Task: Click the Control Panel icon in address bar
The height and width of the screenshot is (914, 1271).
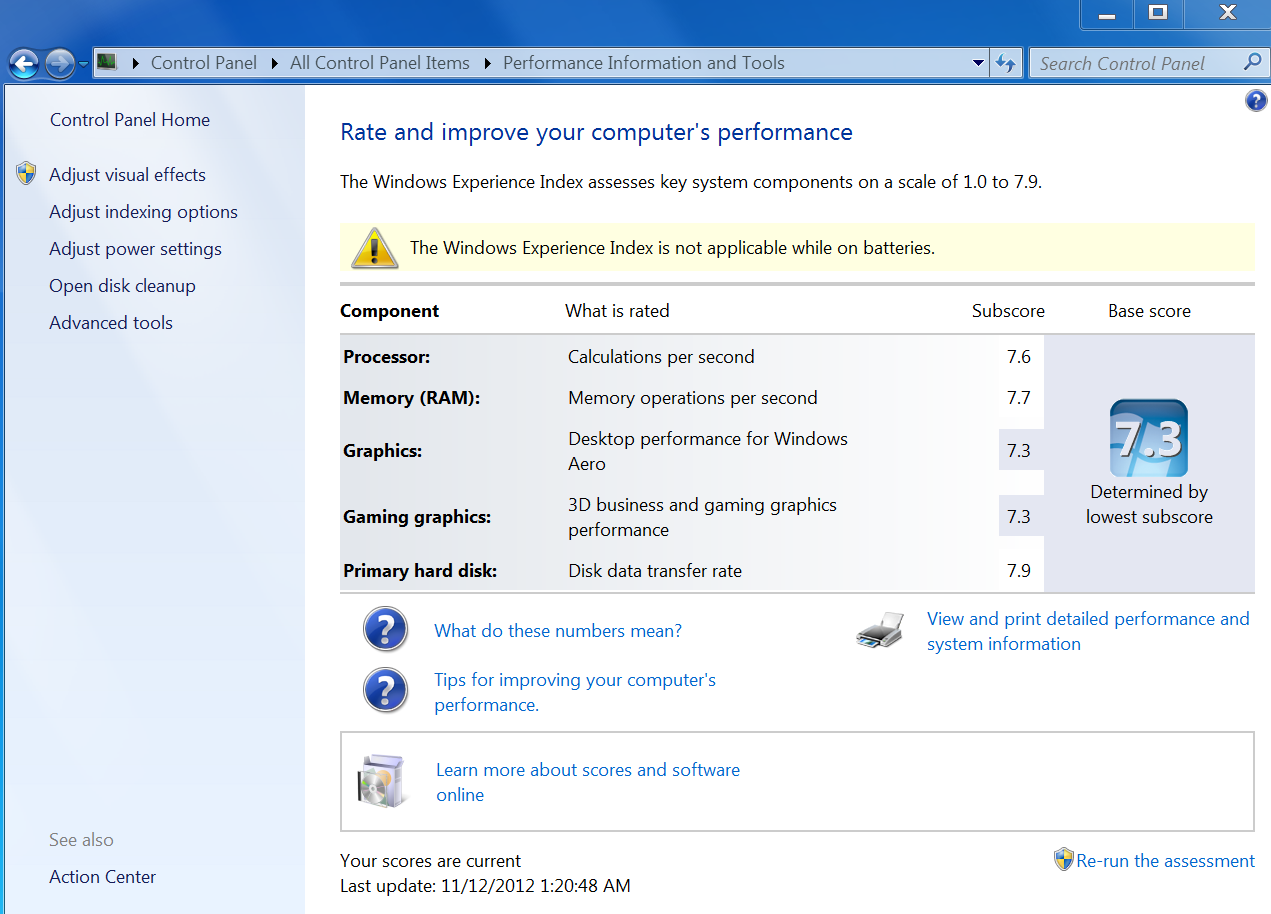Action: [107, 63]
